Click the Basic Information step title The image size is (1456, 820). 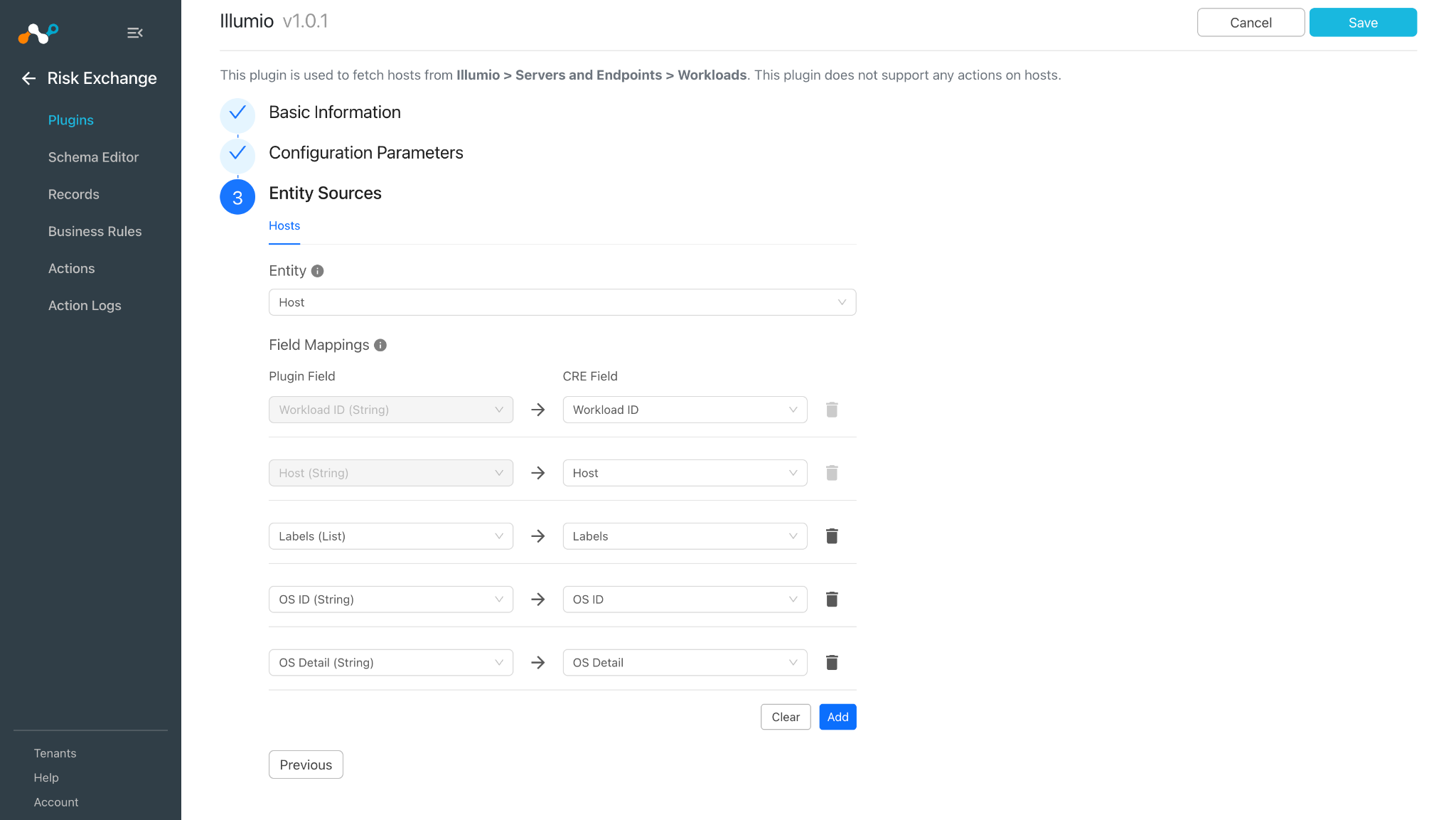(335, 112)
